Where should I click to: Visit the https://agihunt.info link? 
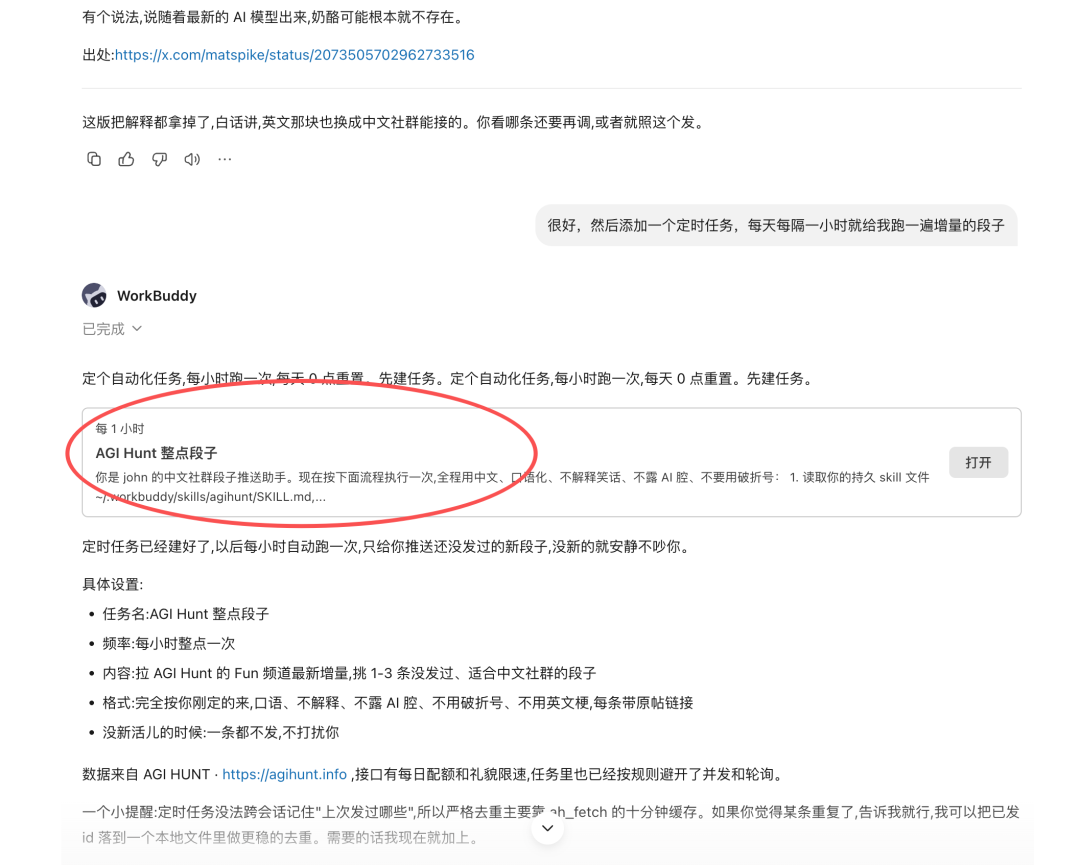pyautogui.click(x=284, y=775)
